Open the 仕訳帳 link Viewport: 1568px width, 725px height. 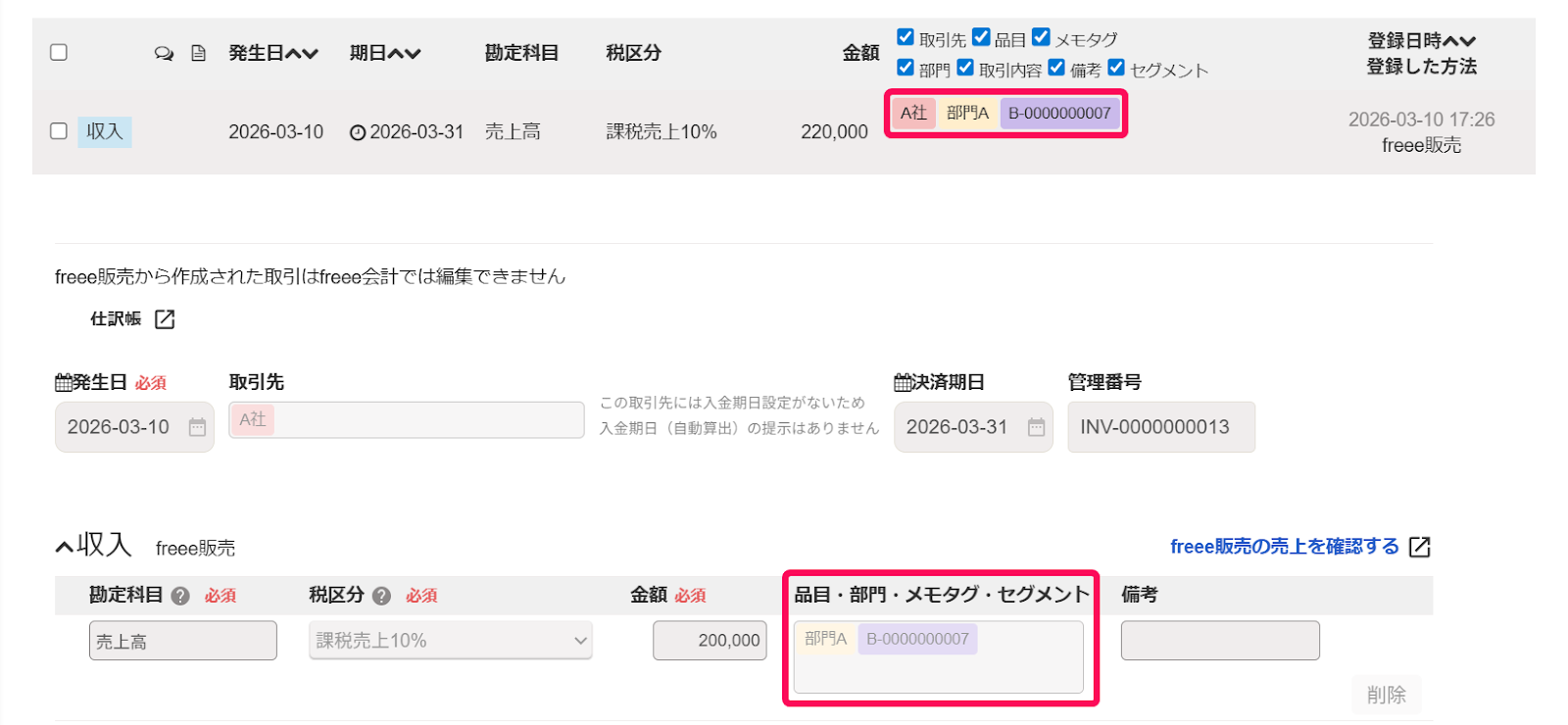pos(116,319)
